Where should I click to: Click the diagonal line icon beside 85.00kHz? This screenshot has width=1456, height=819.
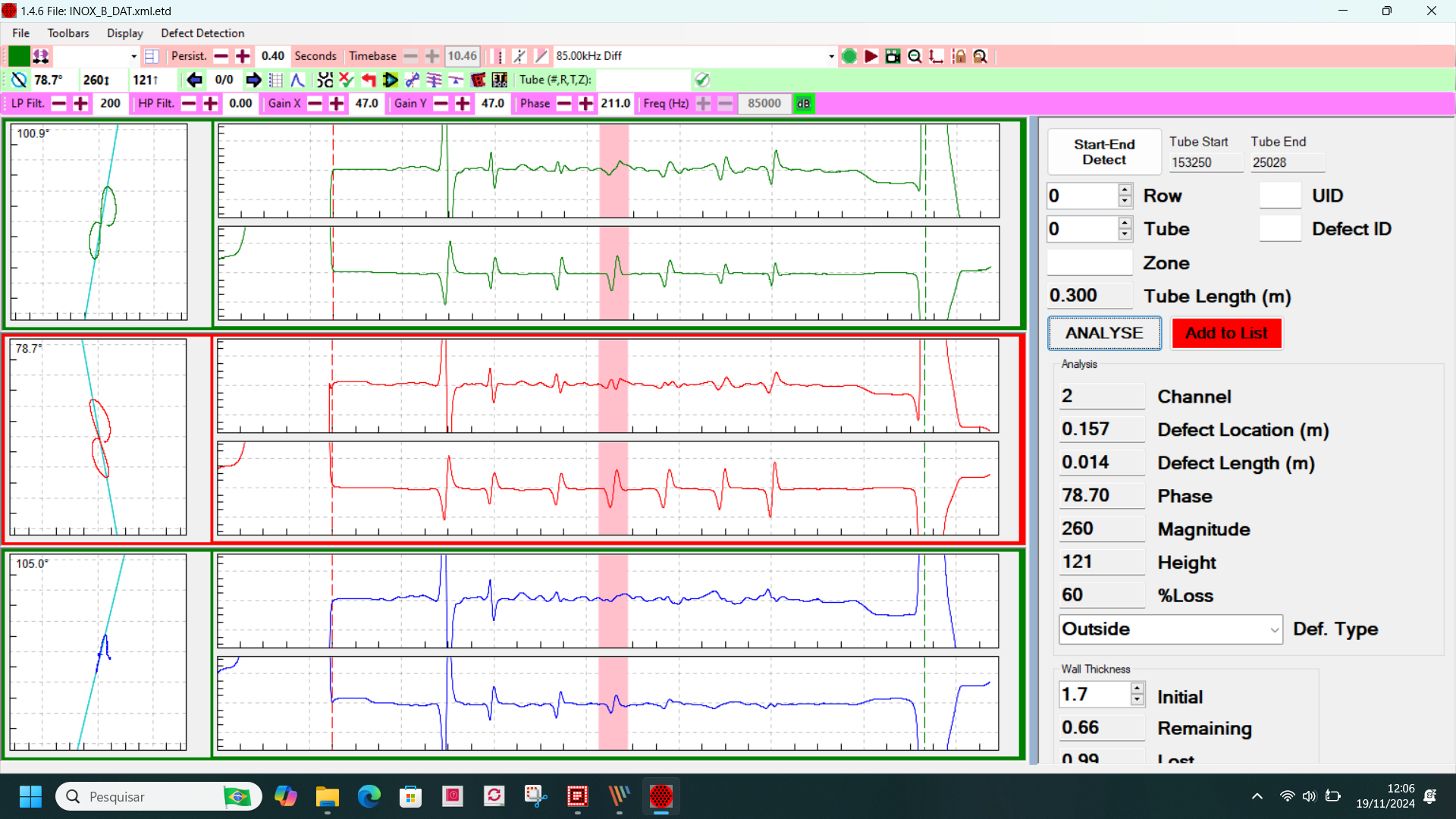point(541,56)
